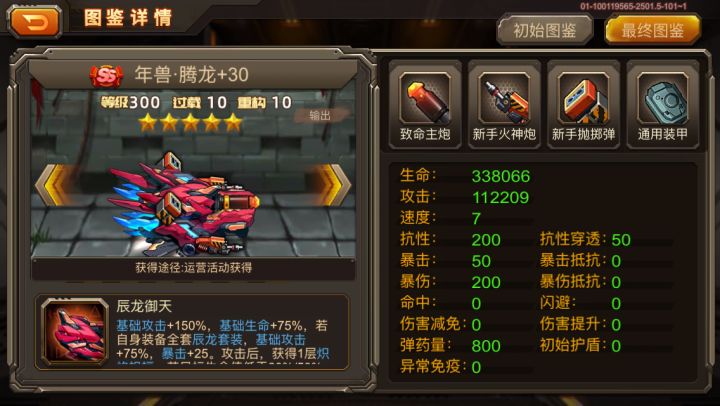Click the 抗性穿透 stat row
Screen dimensions: 720x406
585,239
